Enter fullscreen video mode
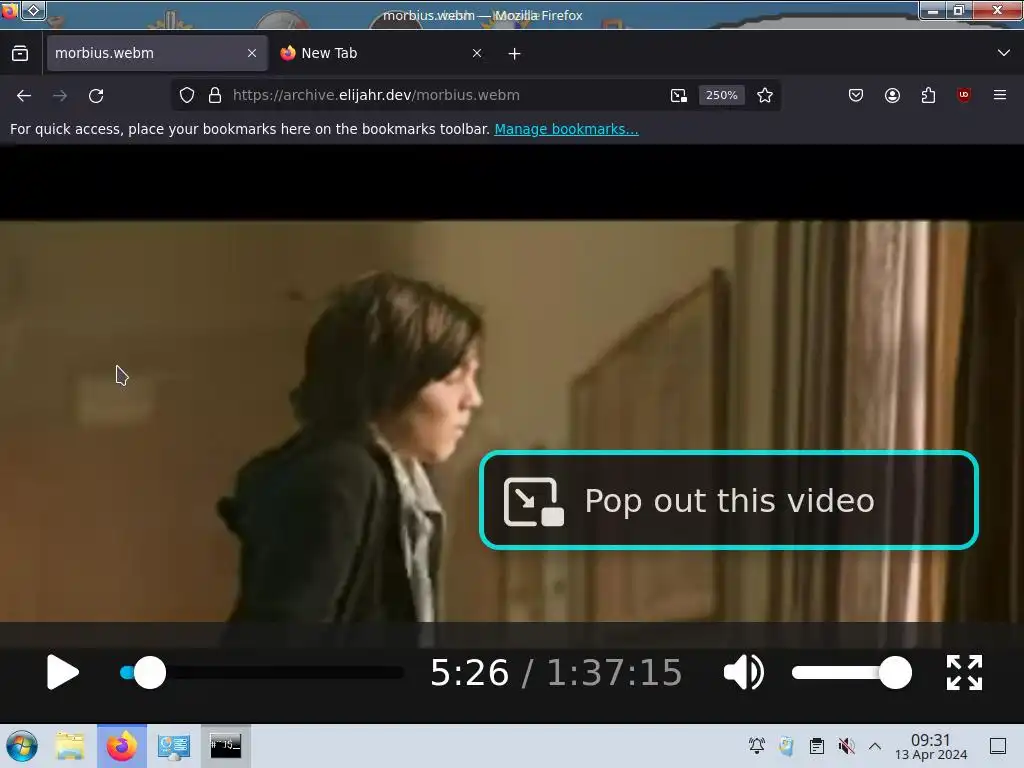The height and width of the screenshot is (768, 1024). [x=965, y=673]
